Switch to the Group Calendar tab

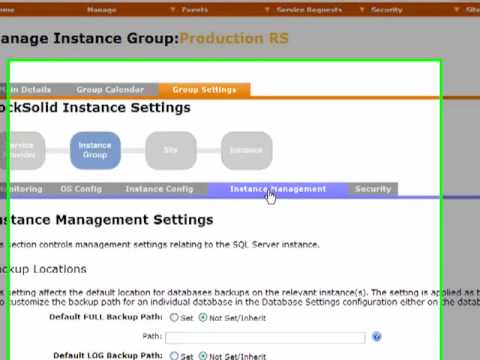(110, 90)
